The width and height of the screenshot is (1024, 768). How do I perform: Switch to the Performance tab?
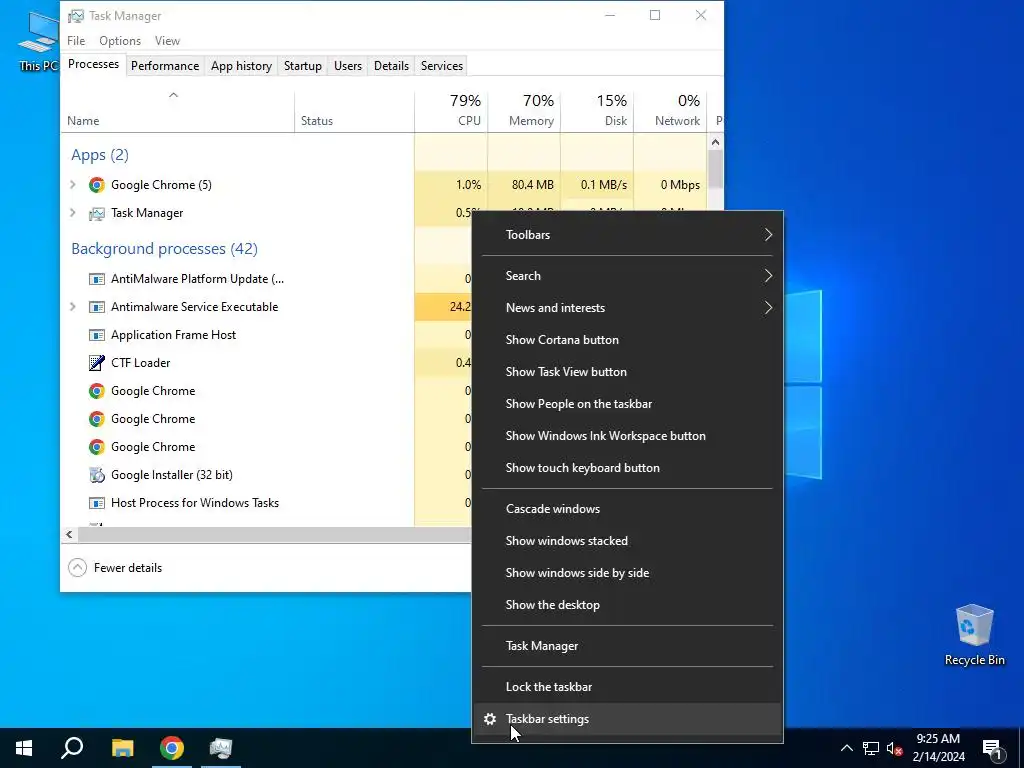pyautogui.click(x=165, y=65)
